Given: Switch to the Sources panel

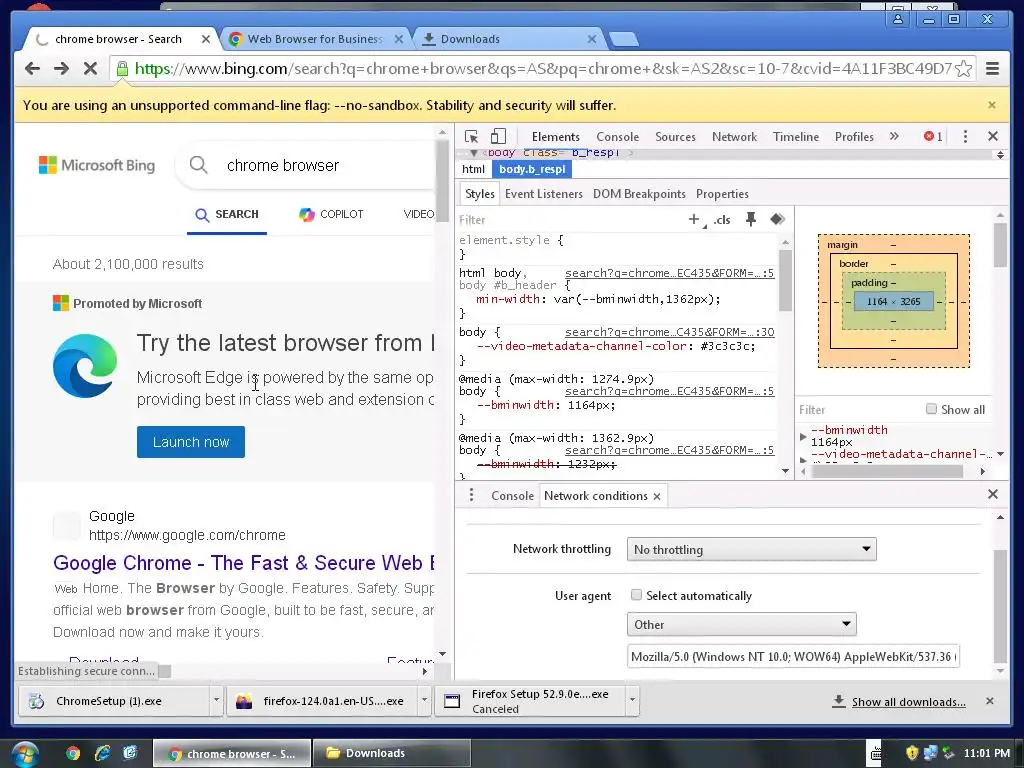Looking at the screenshot, I should point(675,136).
